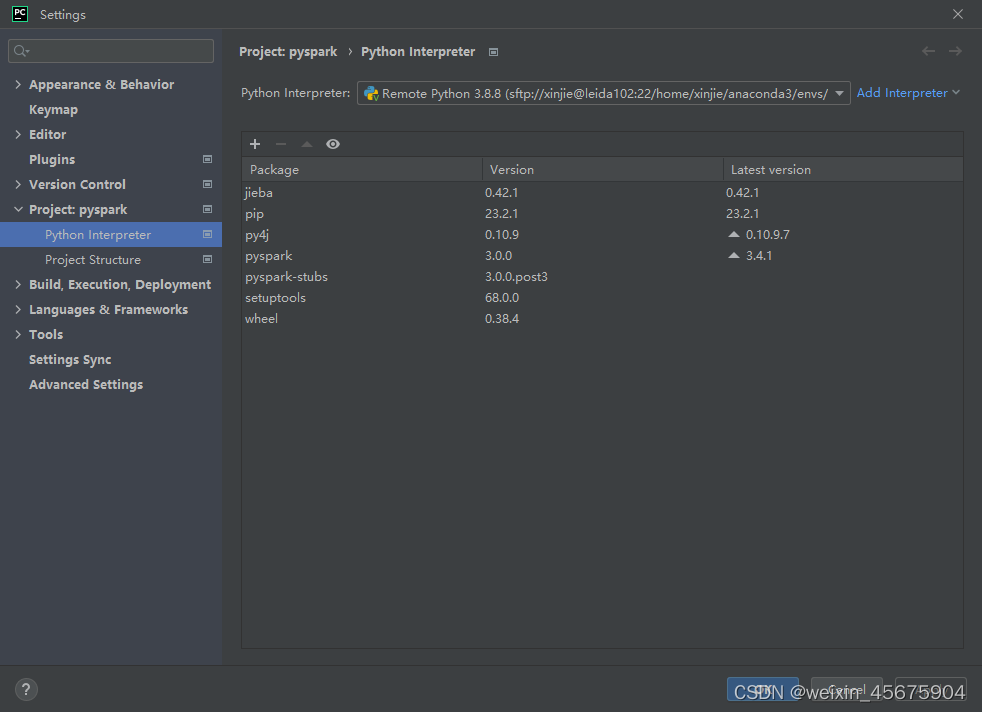The image size is (982, 712).
Task: Upgrade a package via the up-arrow icon
Action: point(306,144)
